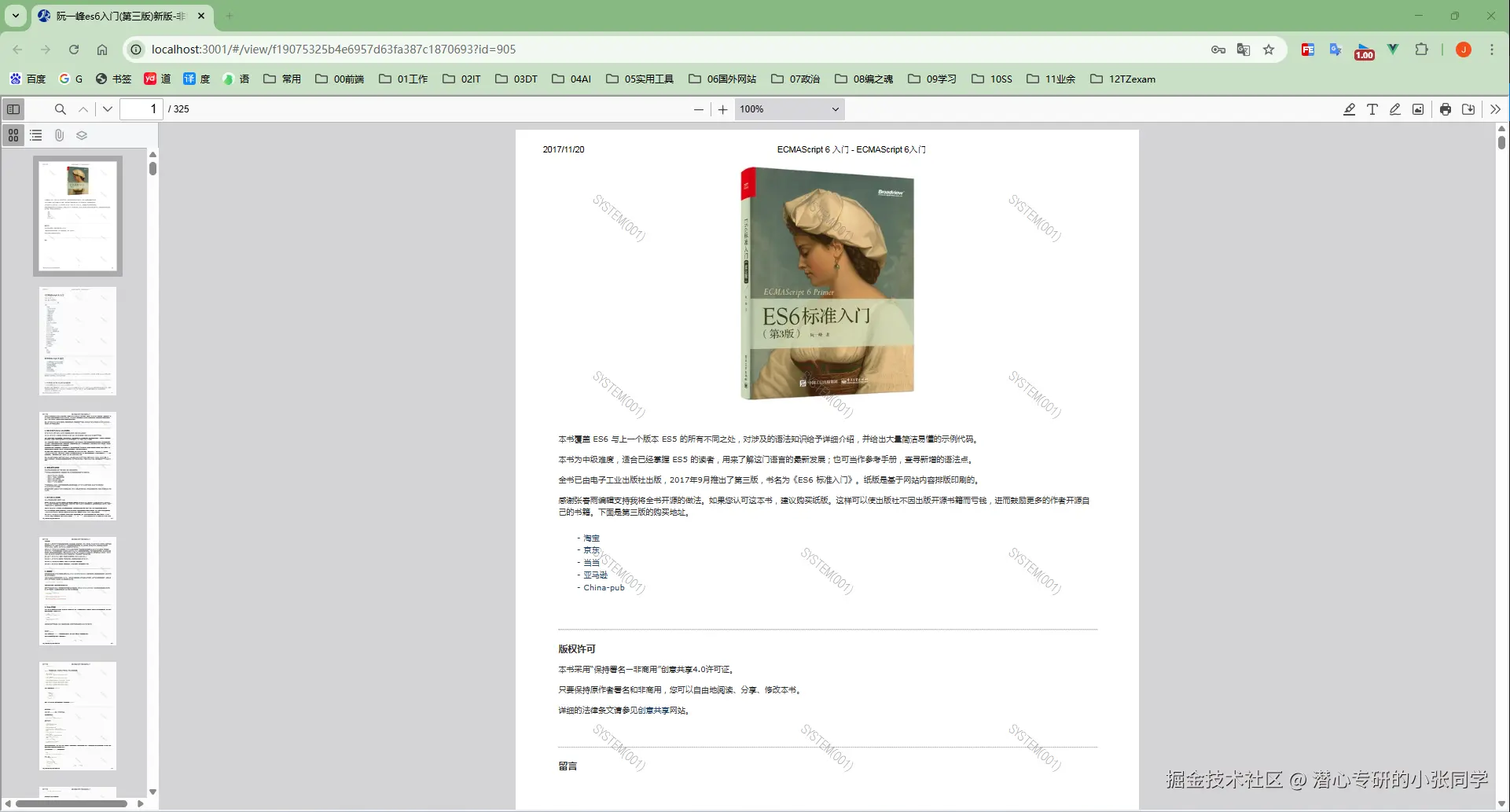Image resolution: width=1510 pixels, height=812 pixels.
Task: Open the 百度 bookmark
Action: 28,79
